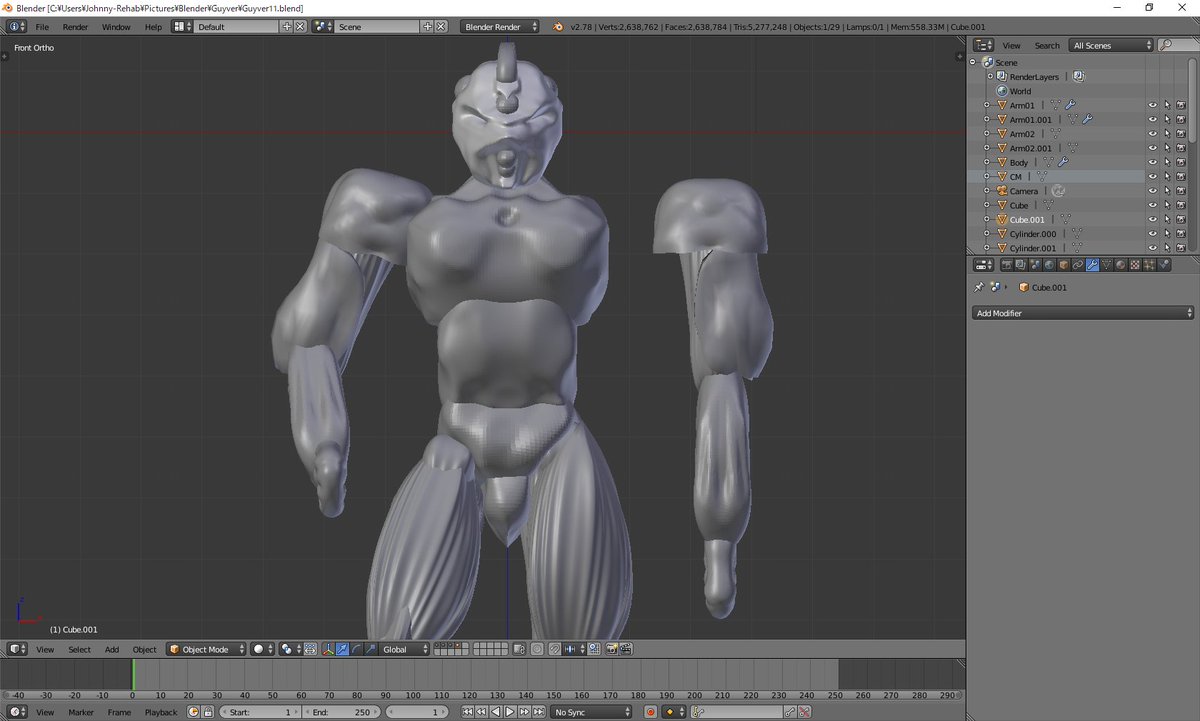Screen dimensions: 1200x721
Task: Open the All Scenes display mode dropdown
Action: click(1111, 45)
